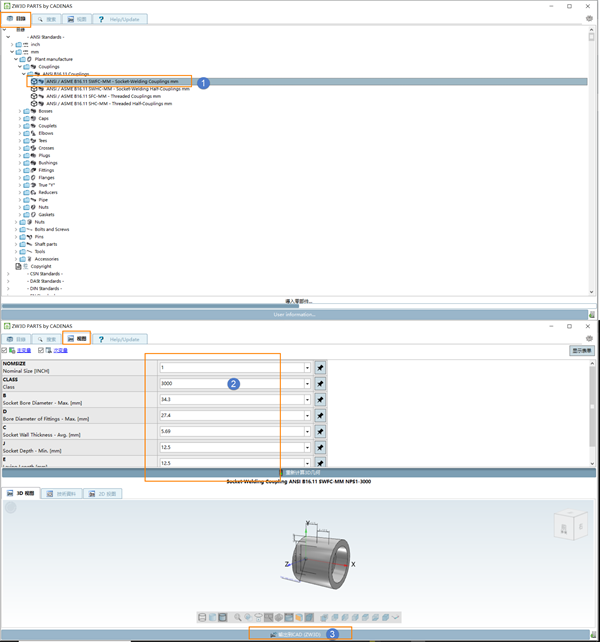Click the orientation cube in 3D view
This screenshot has height=642, width=600.
click(571, 525)
